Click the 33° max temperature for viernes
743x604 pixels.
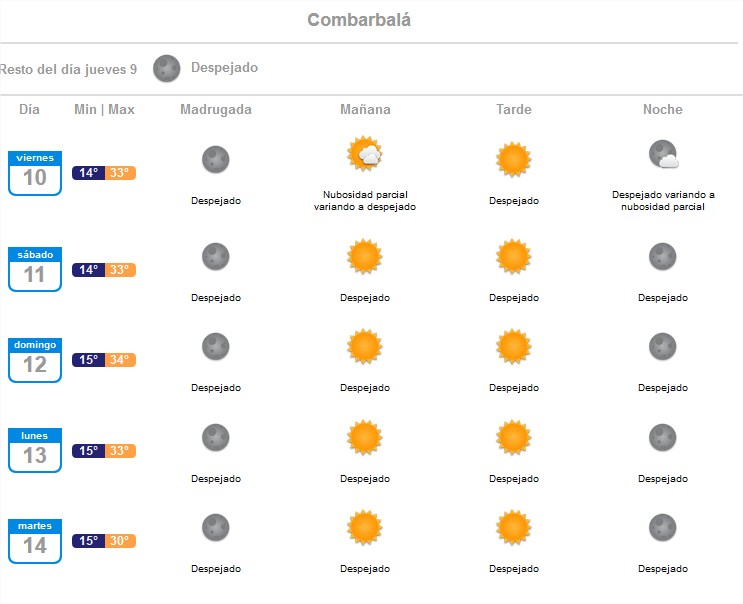[120, 173]
